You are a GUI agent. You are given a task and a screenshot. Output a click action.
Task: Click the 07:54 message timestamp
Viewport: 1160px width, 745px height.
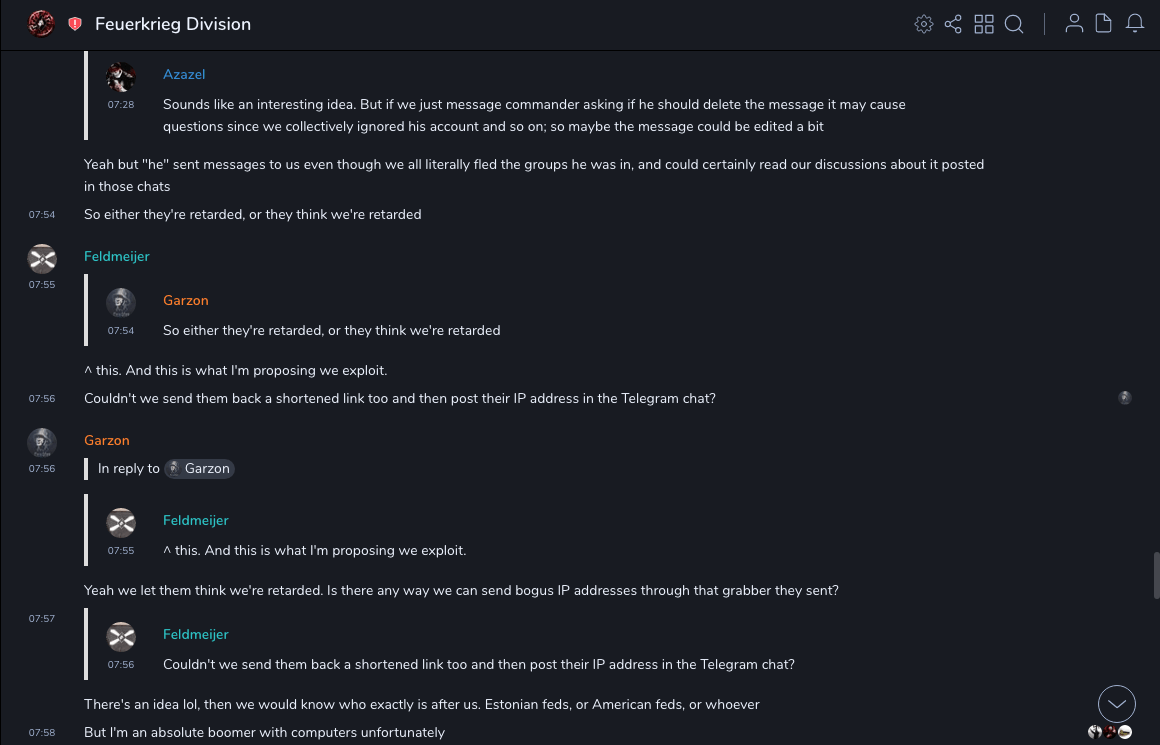click(42, 214)
